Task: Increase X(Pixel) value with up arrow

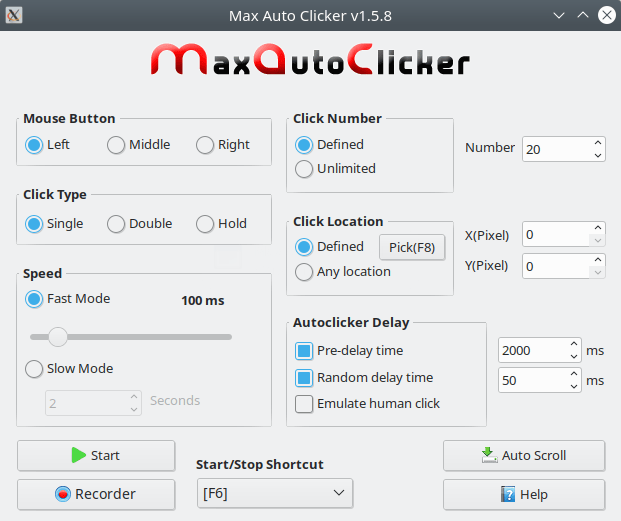Action: coord(598,228)
